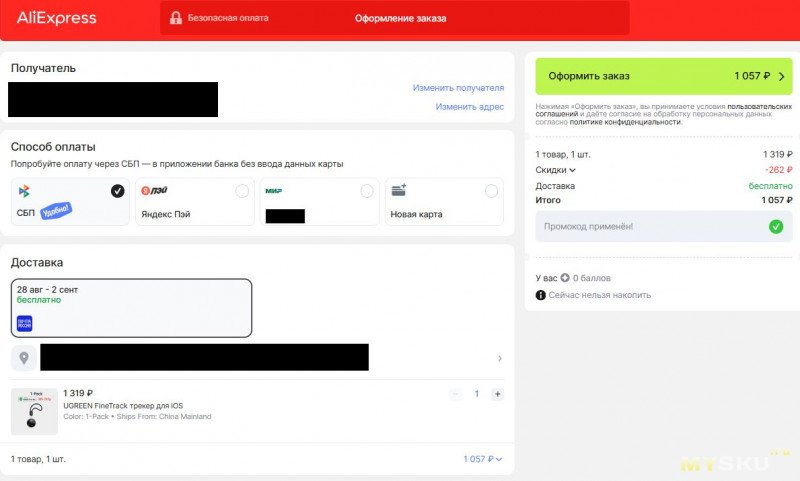Click the 'Безопасная оплата' header label
Image resolution: width=800 pixels, height=481 pixels.
(228, 18)
